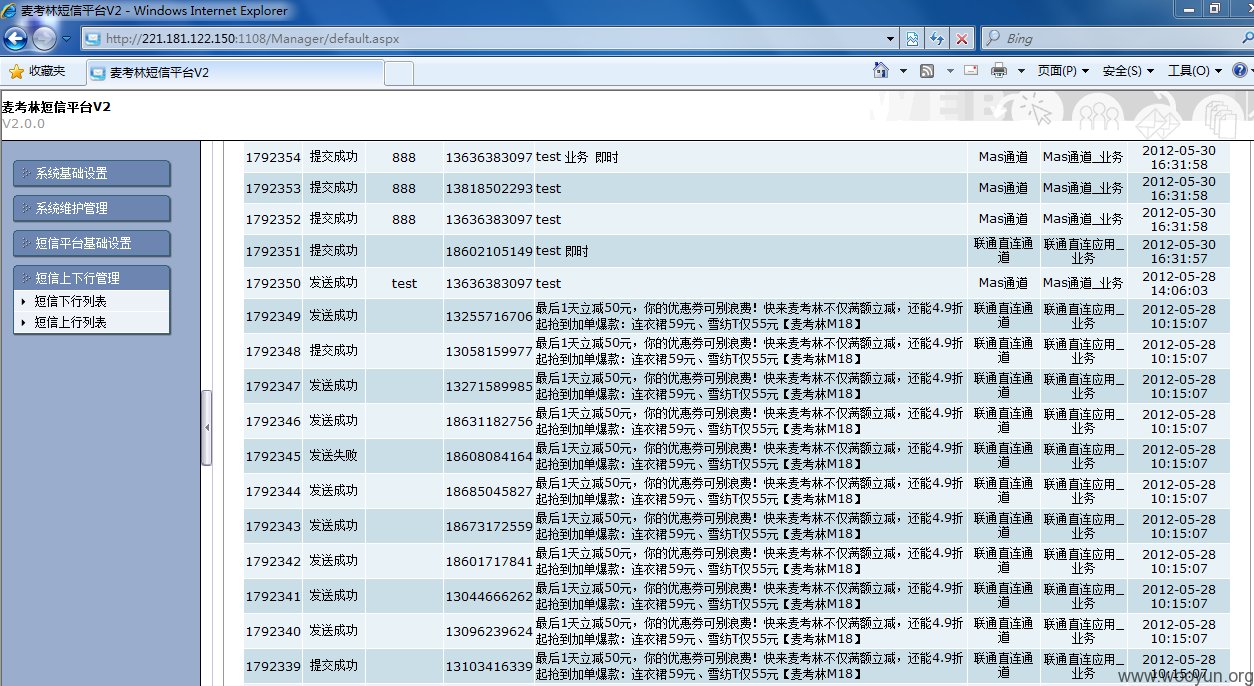Expand the 系统基础设置 sidebar section
The height and width of the screenshot is (686, 1254).
91,173
